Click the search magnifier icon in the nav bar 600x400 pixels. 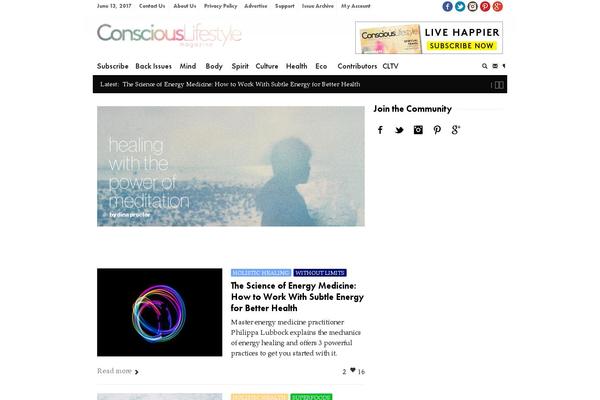click(x=484, y=66)
